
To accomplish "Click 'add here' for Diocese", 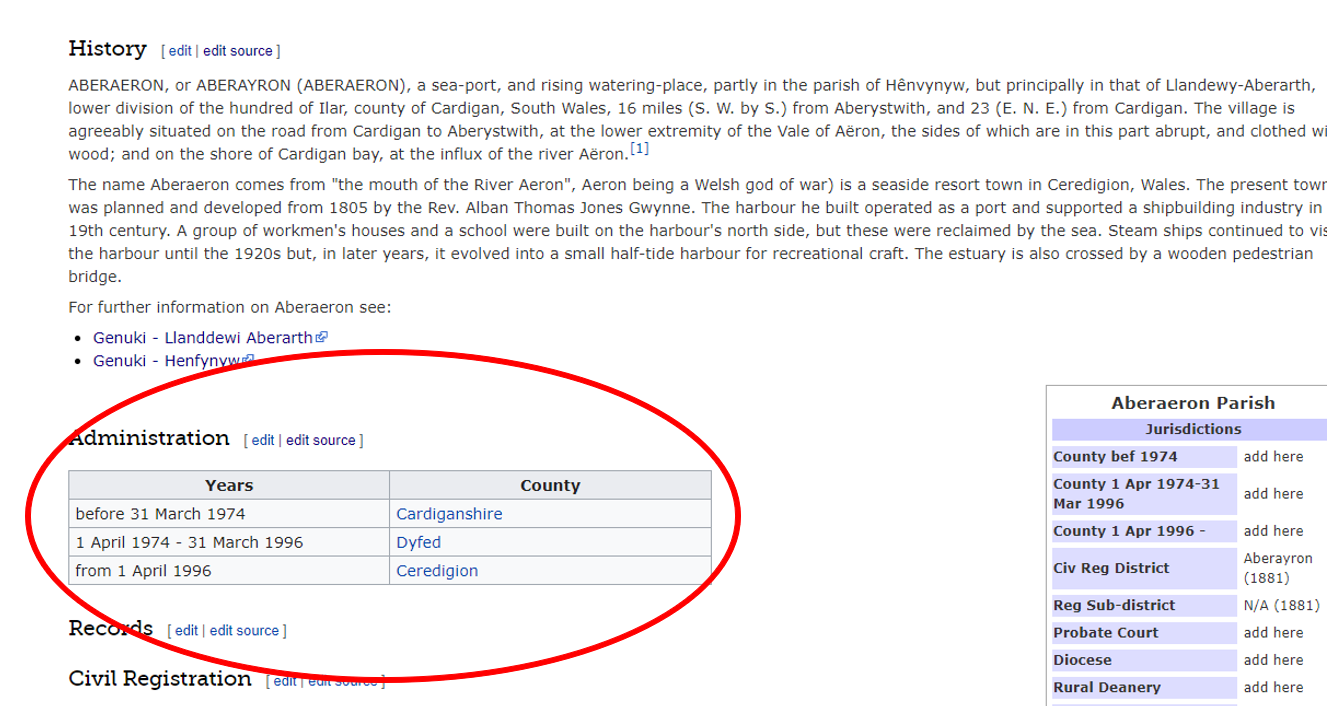I will pos(1273,660).
